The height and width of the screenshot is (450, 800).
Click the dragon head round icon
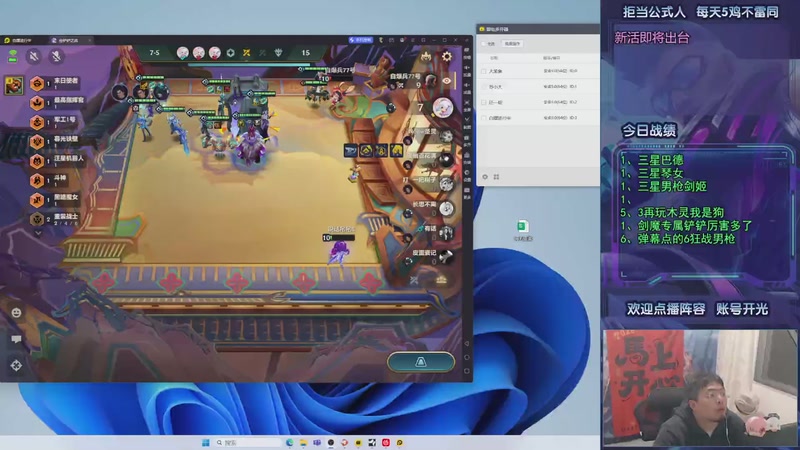pyautogui.click(x=278, y=53)
